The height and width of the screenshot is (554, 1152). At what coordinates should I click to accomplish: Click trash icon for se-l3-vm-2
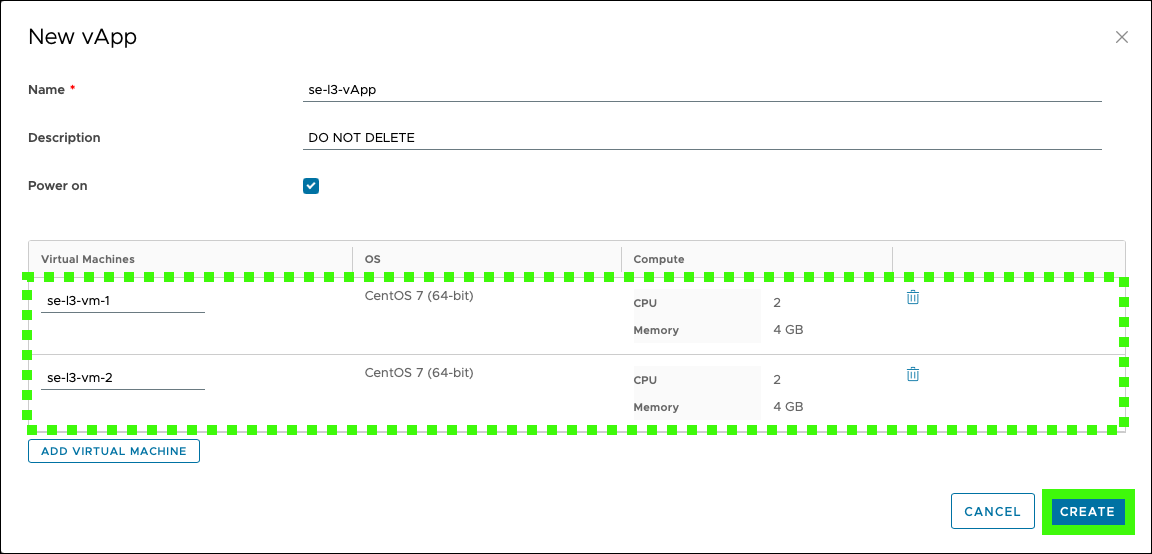(x=912, y=374)
